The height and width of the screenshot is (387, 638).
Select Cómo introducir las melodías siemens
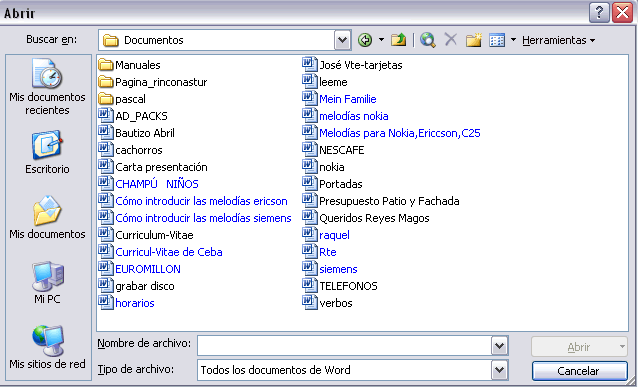tap(195, 218)
